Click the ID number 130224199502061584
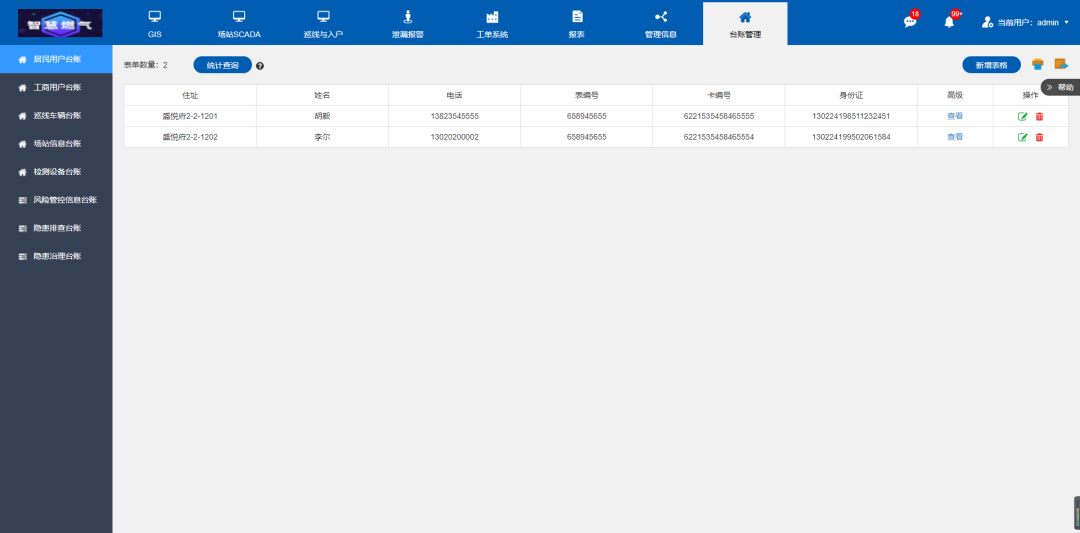Viewport: 1080px width, 533px height. pyautogui.click(x=851, y=137)
